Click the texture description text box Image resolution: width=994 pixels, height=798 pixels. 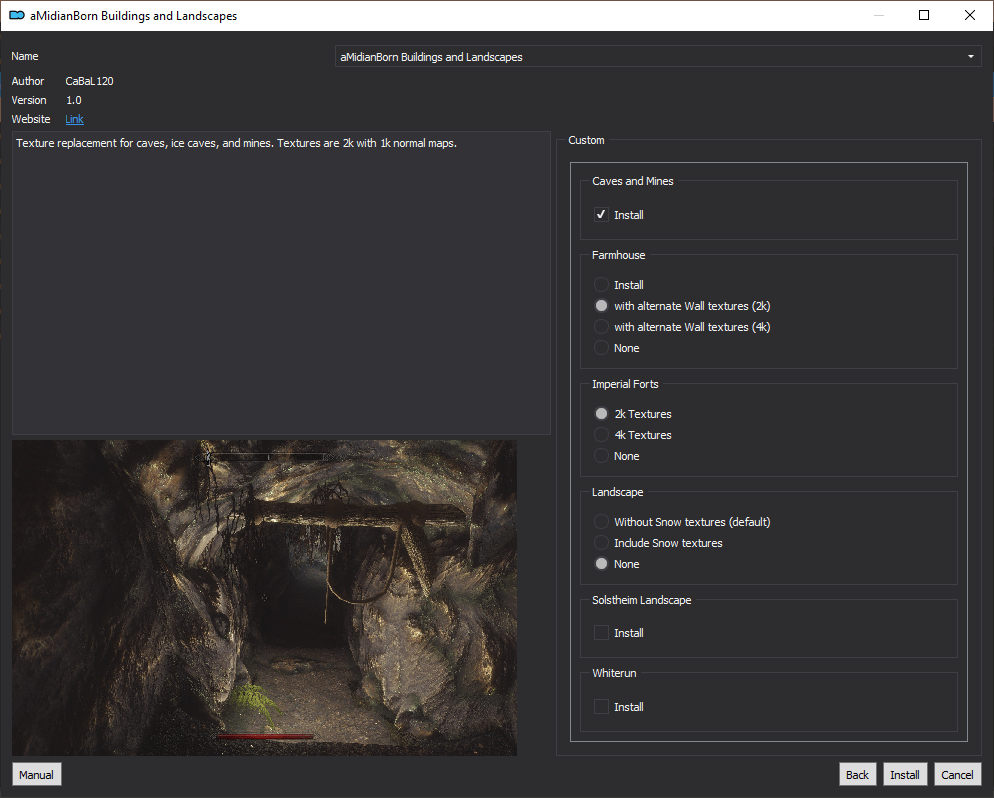[x=281, y=283]
